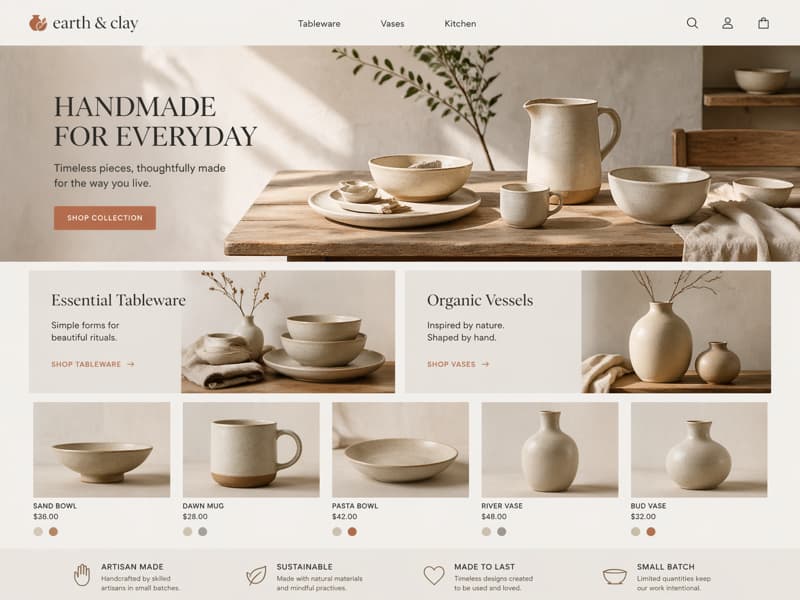
Task: Click the Made to Last heart icon
Action: (434, 575)
